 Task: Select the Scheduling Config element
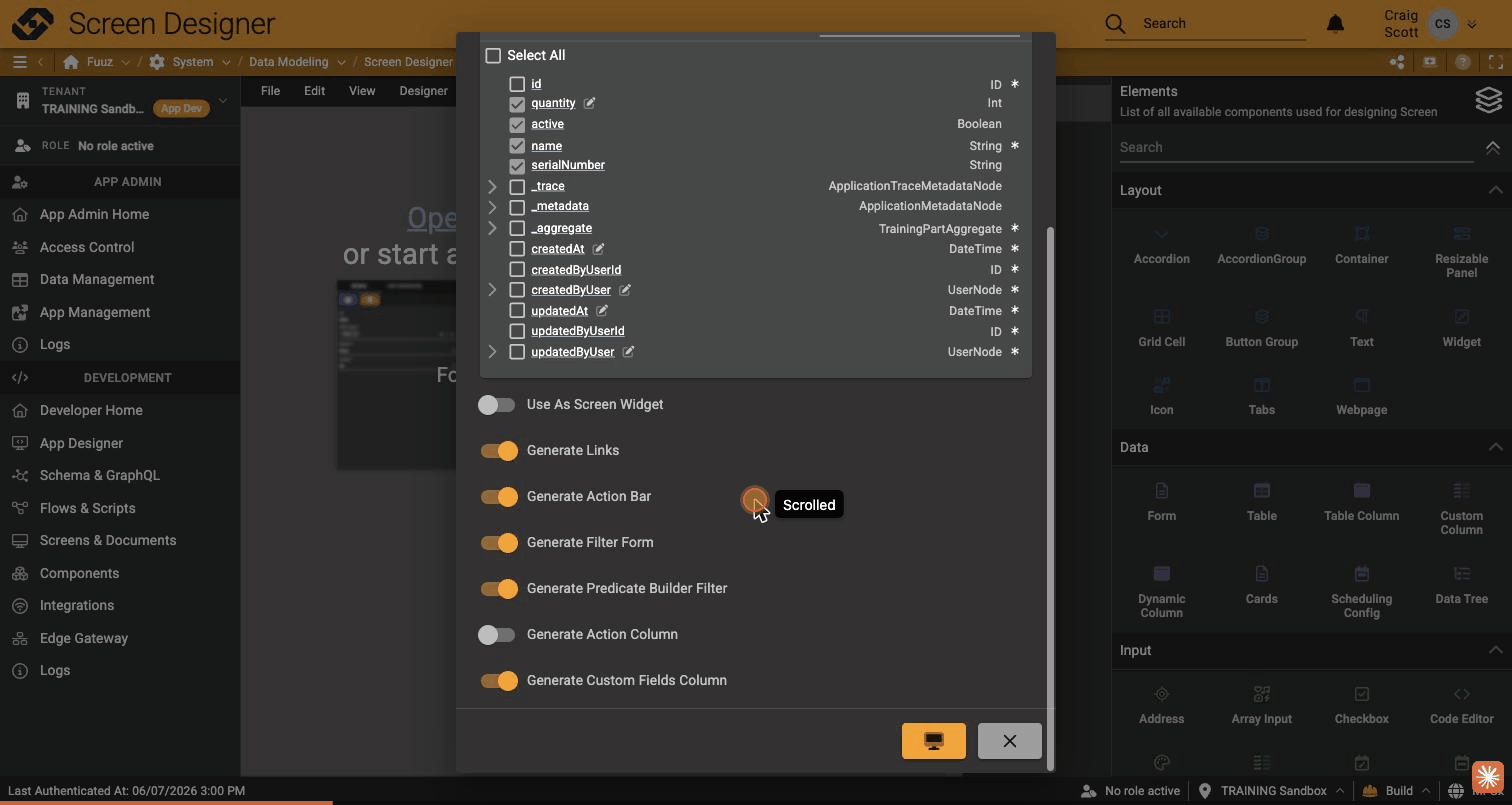point(1361,591)
